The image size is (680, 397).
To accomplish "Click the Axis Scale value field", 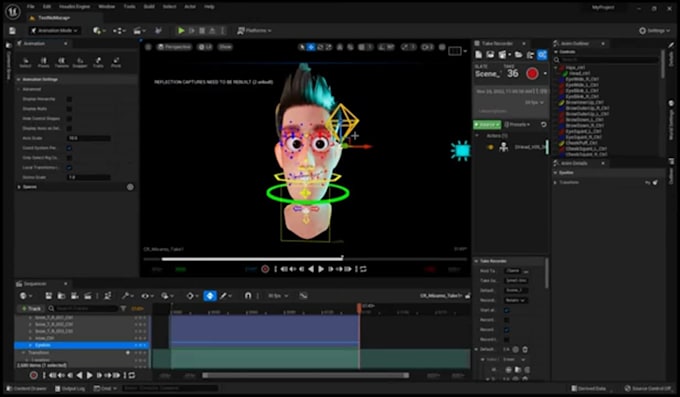I will [x=88, y=138].
